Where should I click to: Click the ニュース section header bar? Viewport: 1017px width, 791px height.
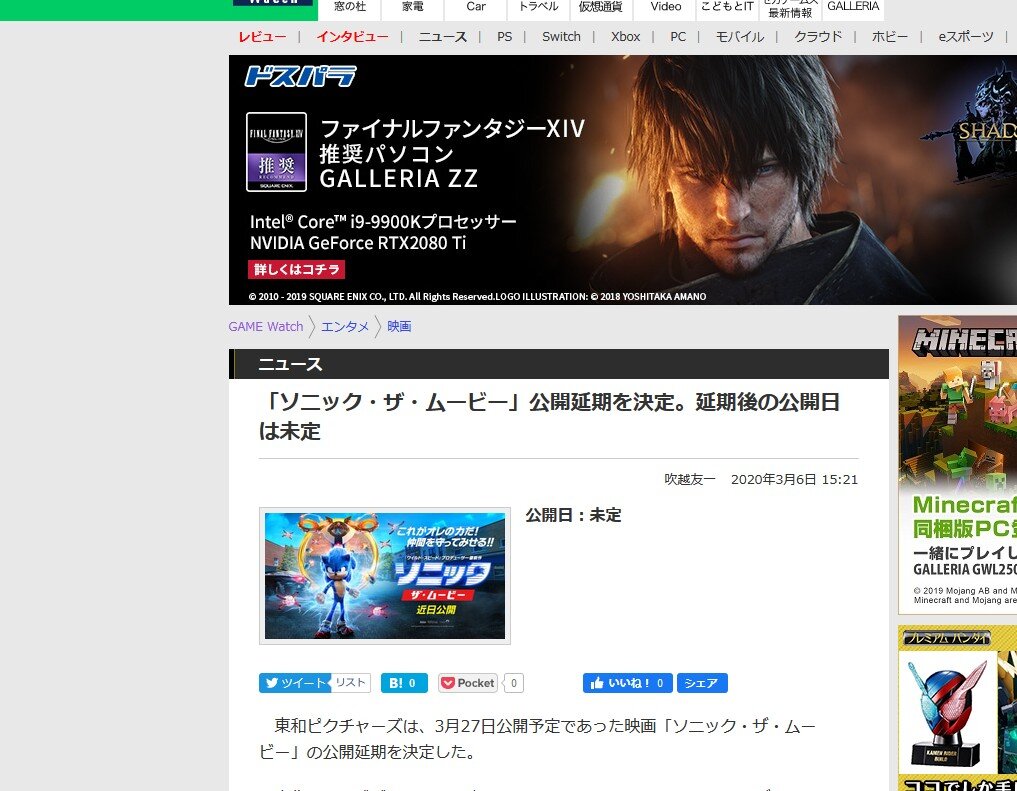point(558,364)
